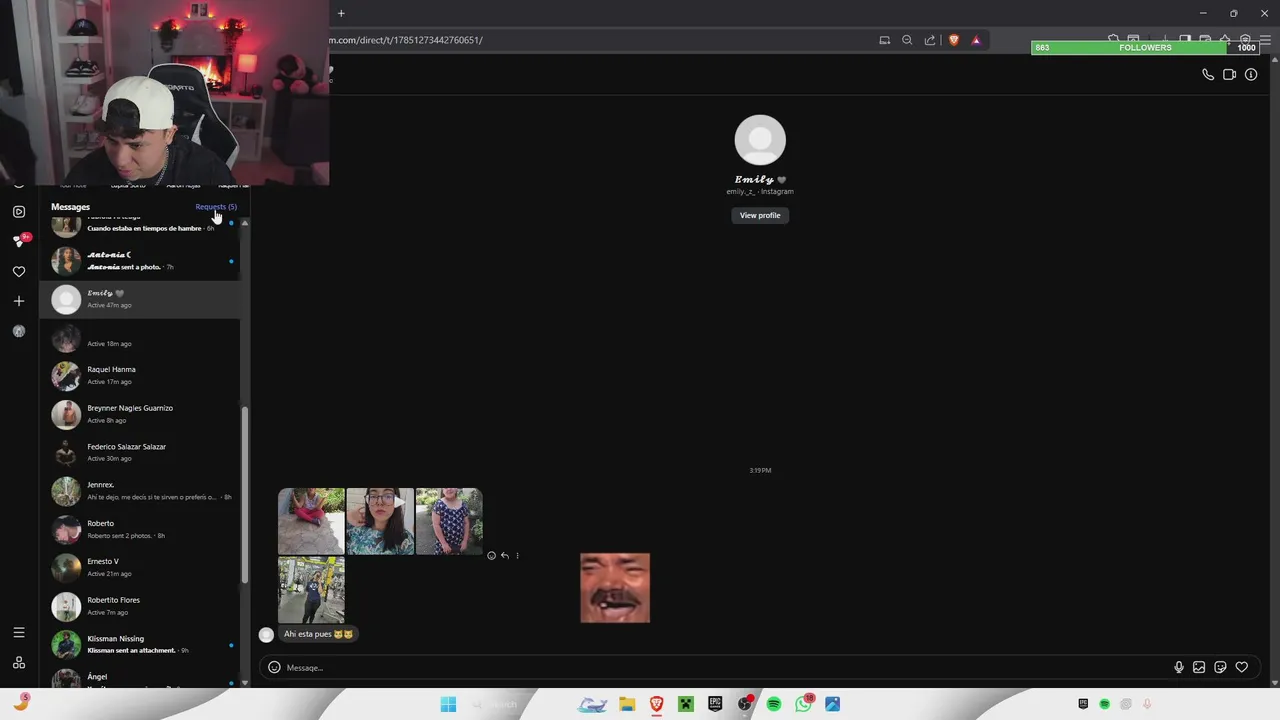1280x720 pixels.
Task: Open the Meta apps icon in sidebar
Action: pos(19,663)
